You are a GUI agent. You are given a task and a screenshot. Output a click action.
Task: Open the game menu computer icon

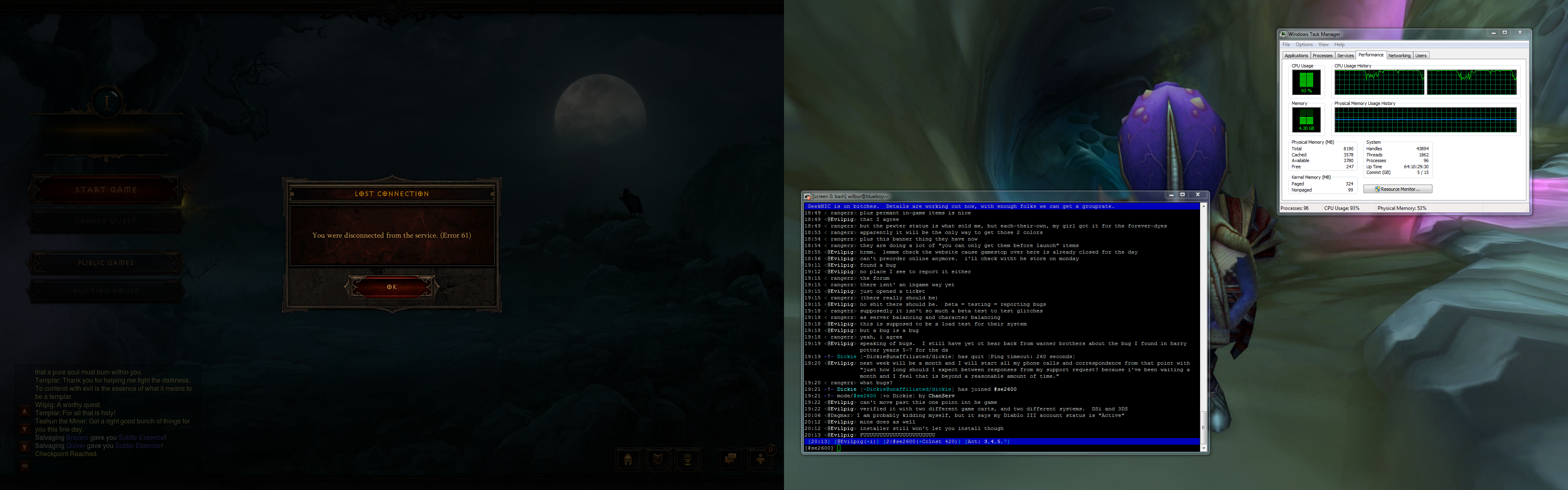tap(688, 459)
